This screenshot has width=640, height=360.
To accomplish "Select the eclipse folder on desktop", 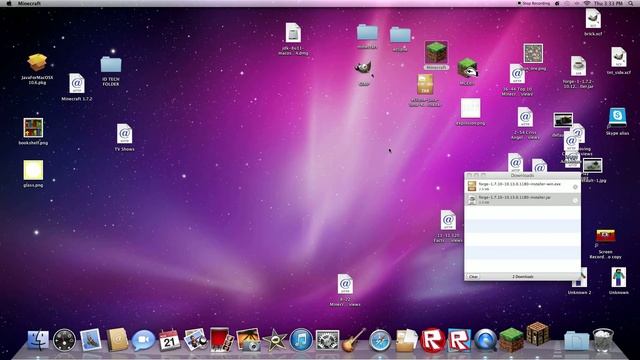I will click(400, 36).
